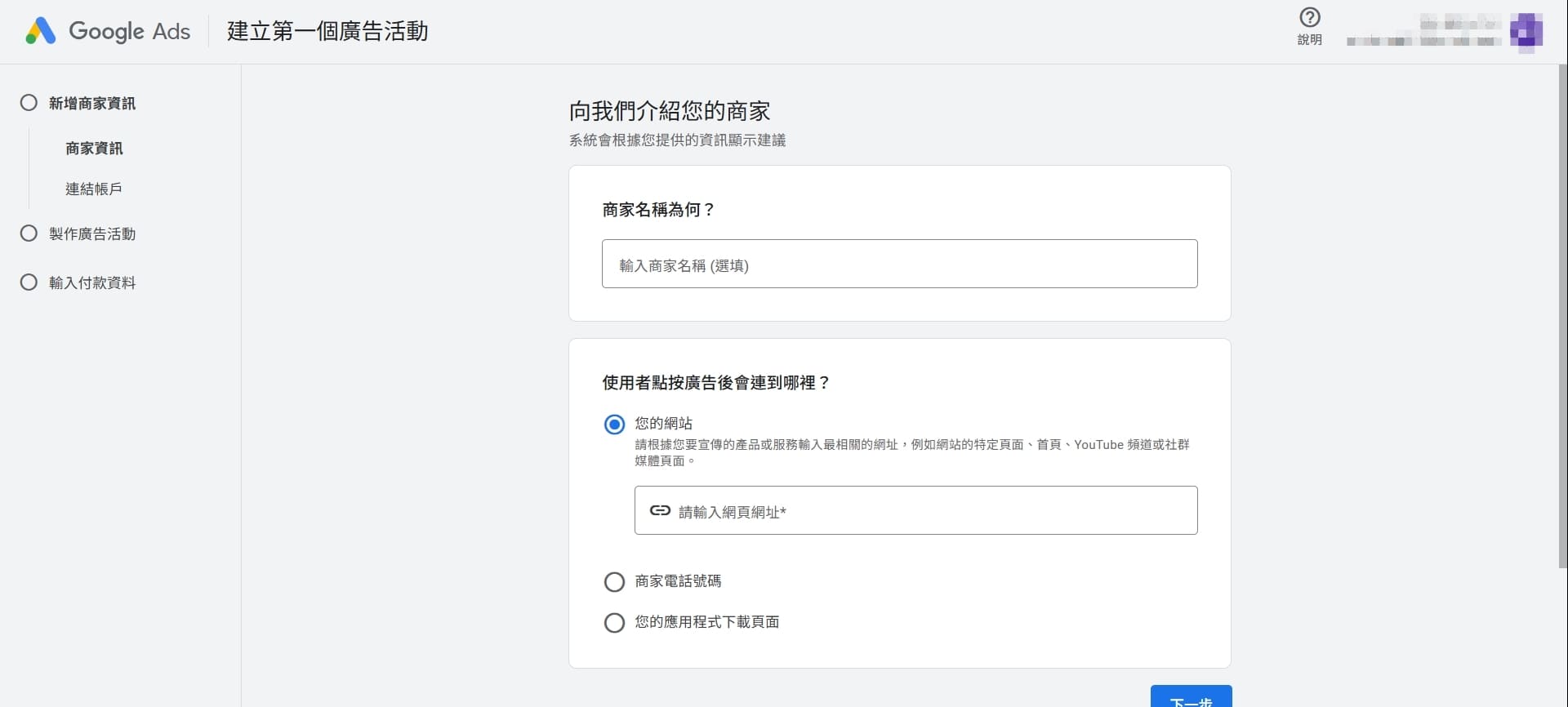Focus the 請輸入網頁網址 input field

(x=931, y=511)
